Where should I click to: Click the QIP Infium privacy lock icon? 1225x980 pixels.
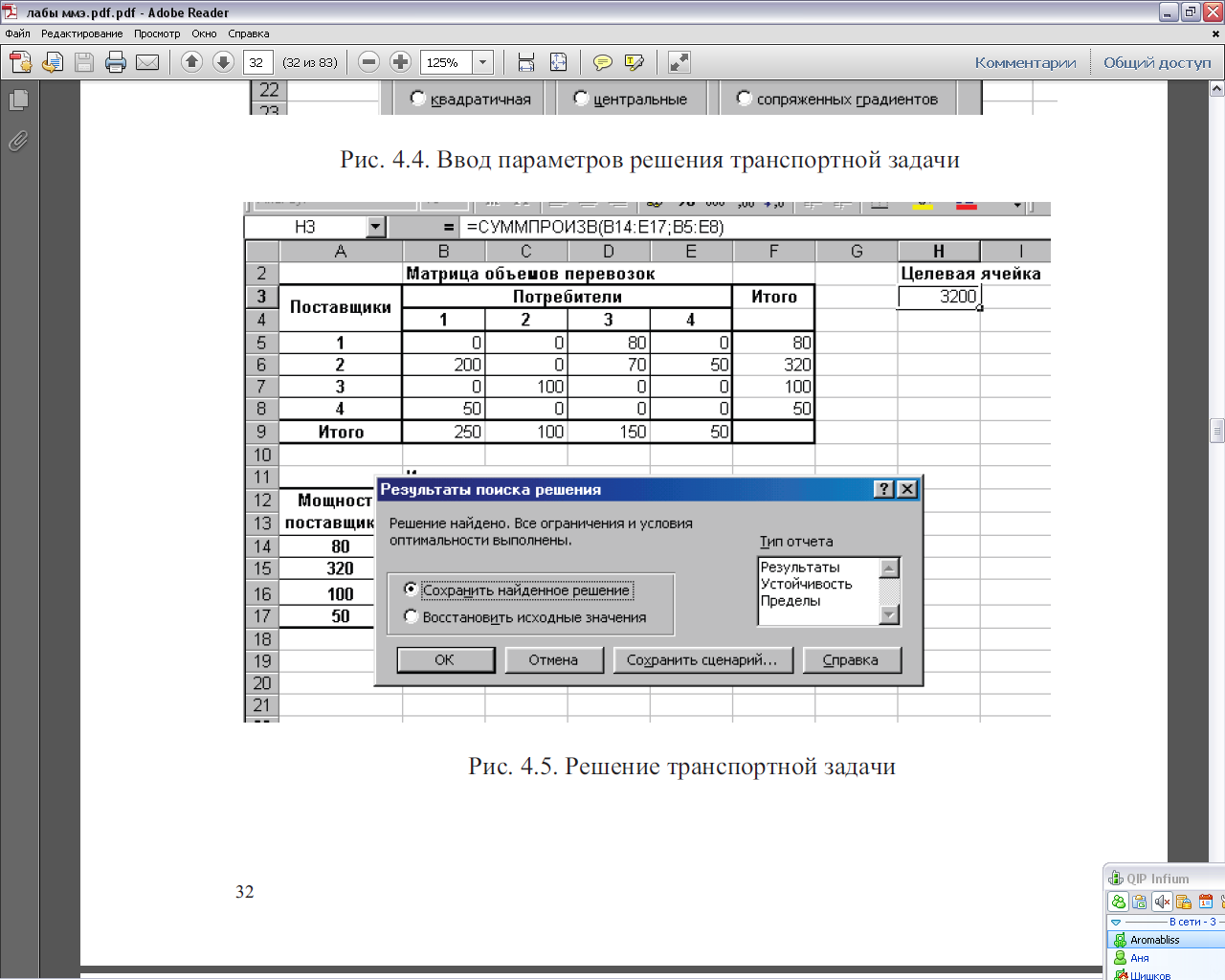1184,902
